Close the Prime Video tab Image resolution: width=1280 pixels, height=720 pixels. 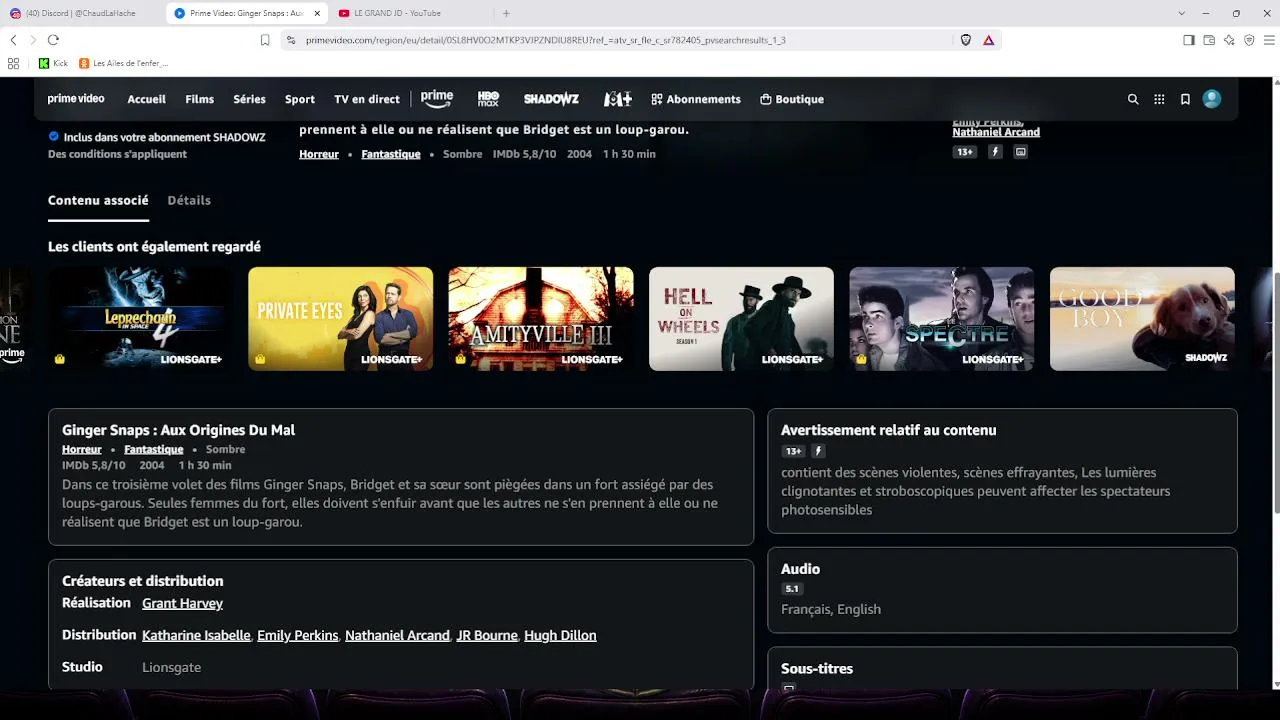click(x=317, y=13)
